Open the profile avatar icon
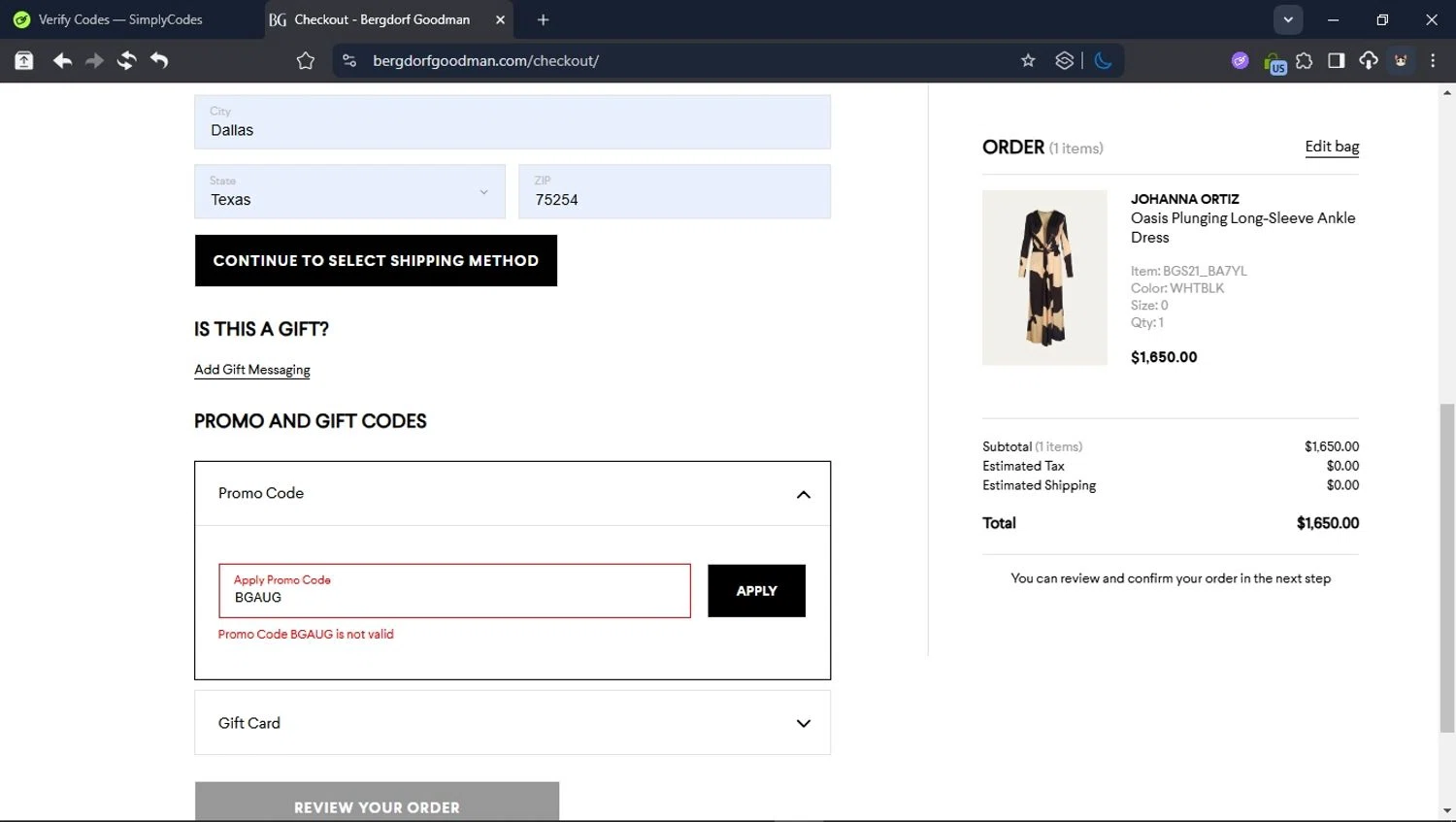Image resolution: width=1456 pixels, height=822 pixels. click(x=1401, y=60)
